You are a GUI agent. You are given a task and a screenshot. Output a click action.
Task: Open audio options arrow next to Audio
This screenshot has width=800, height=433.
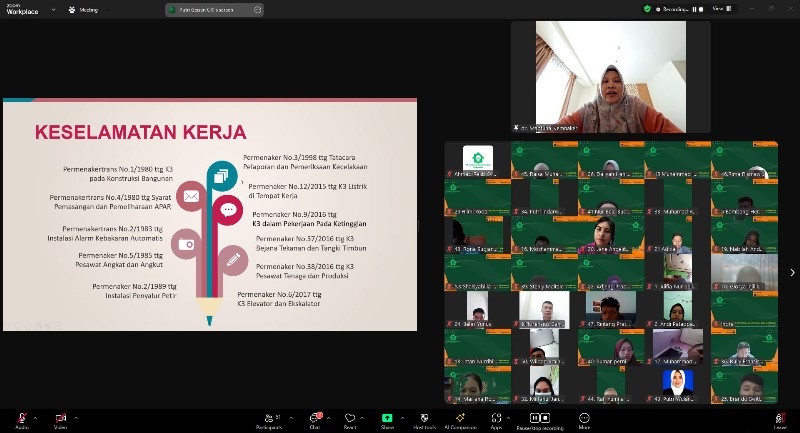pos(35,418)
